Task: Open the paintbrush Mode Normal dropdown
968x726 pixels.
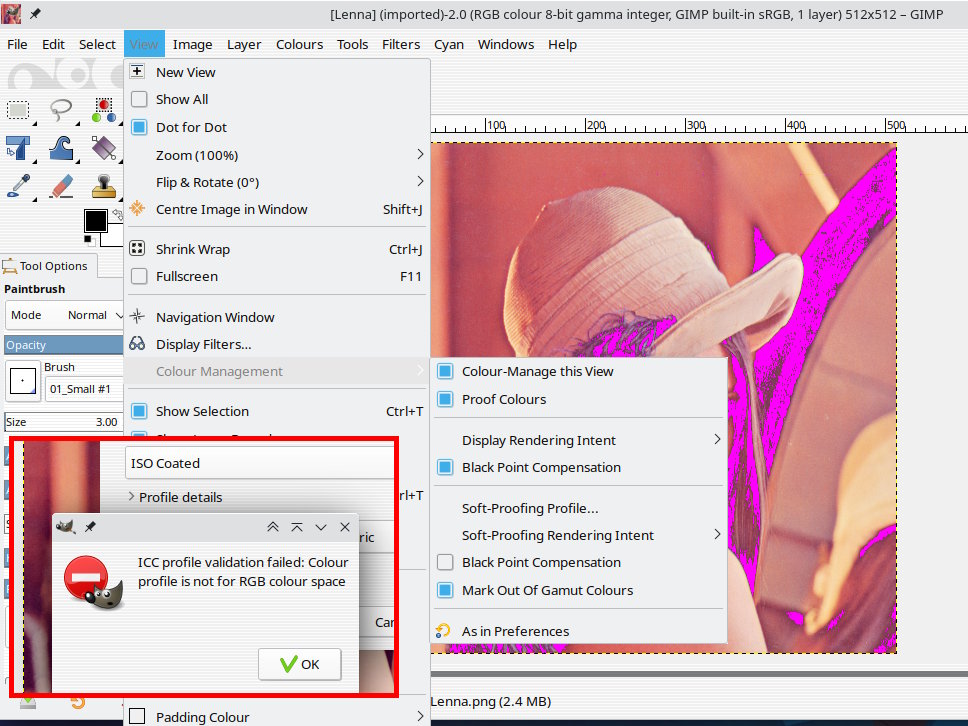Action: click(x=64, y=315)
